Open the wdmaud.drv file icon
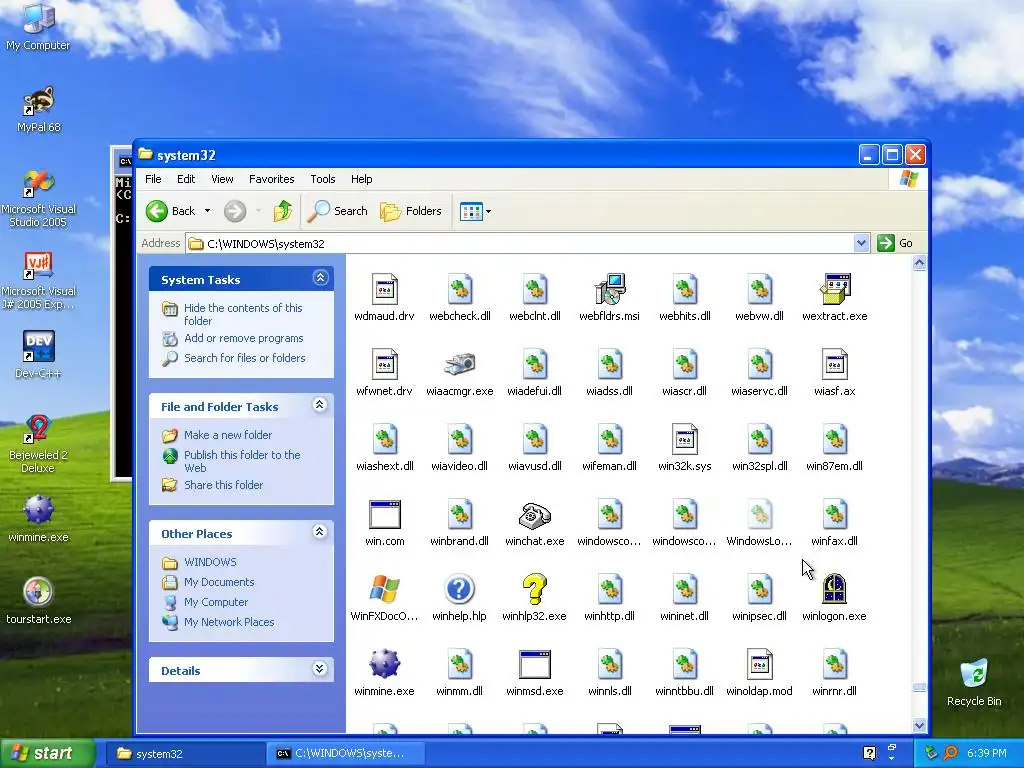Viewport: 1024px width, 768px height. pyautogui.click(x=384, y=289)
